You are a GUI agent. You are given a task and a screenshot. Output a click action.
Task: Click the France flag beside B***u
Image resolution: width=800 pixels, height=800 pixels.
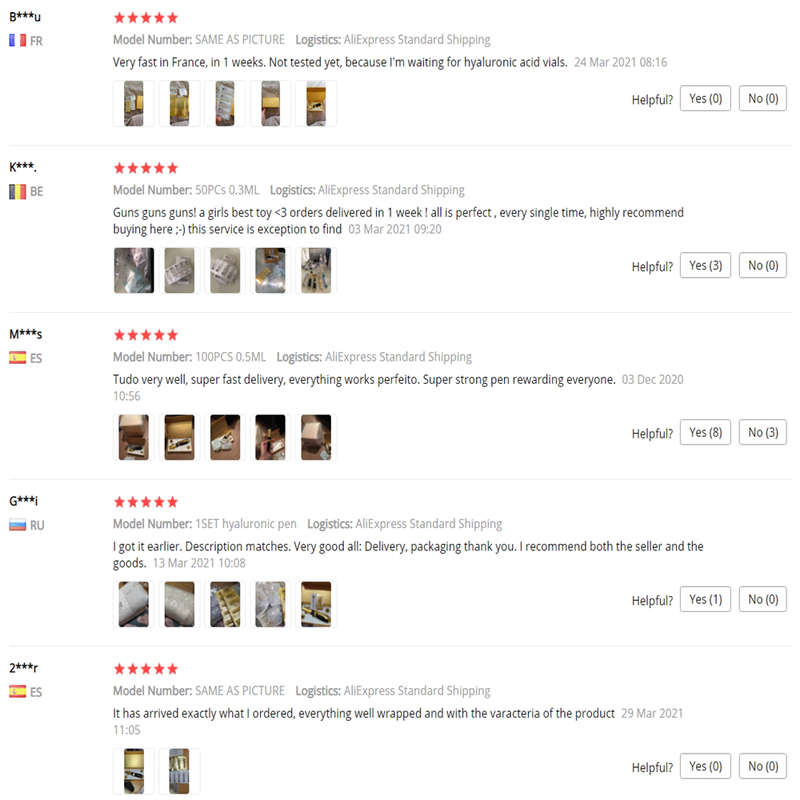[17, 41]
